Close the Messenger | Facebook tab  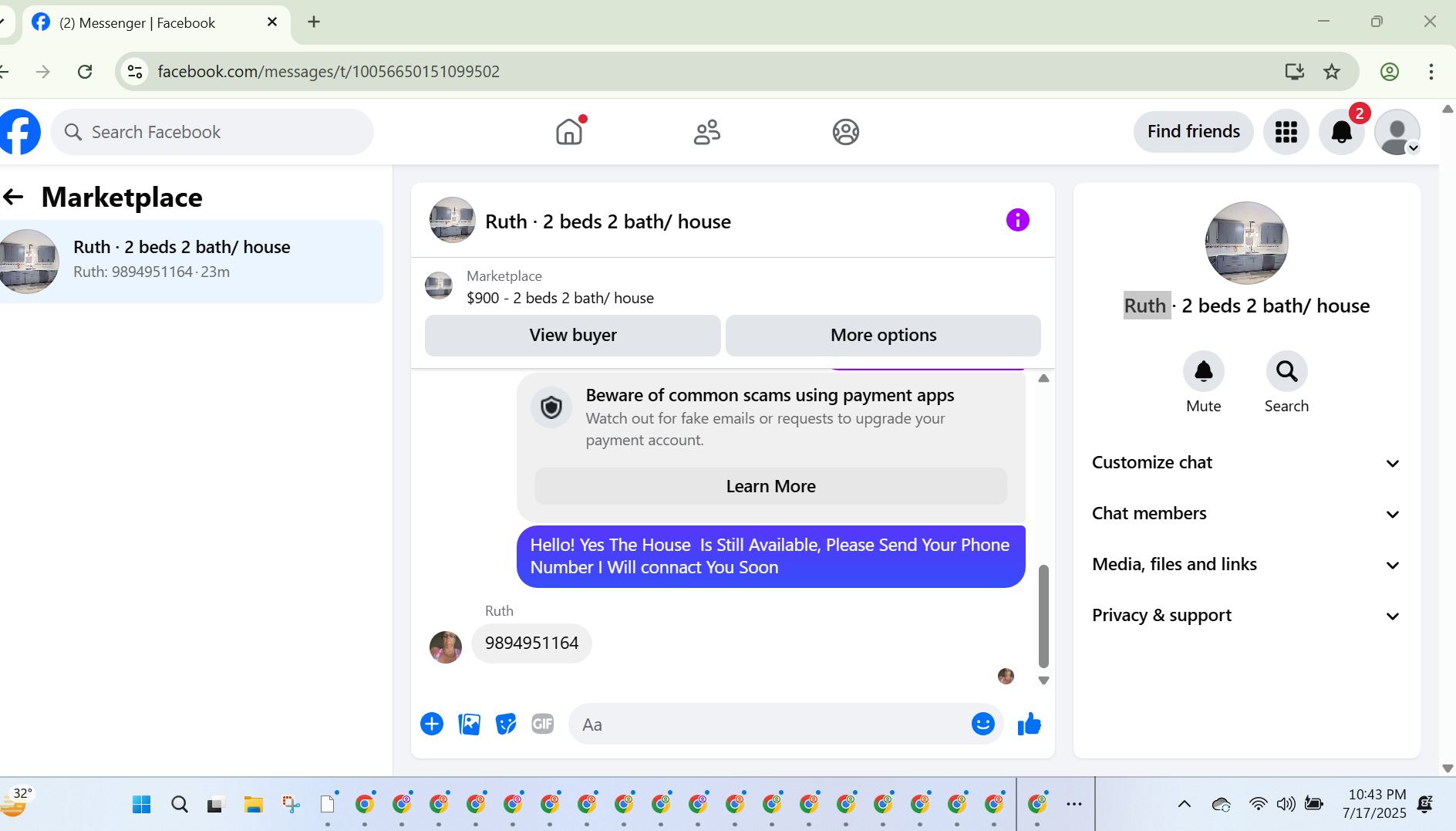click(x=272, y=22)
